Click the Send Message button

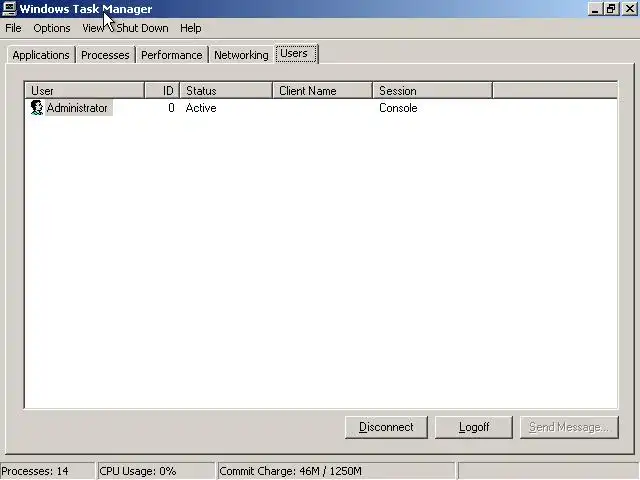pyautogui.click(x=569, y=427)
